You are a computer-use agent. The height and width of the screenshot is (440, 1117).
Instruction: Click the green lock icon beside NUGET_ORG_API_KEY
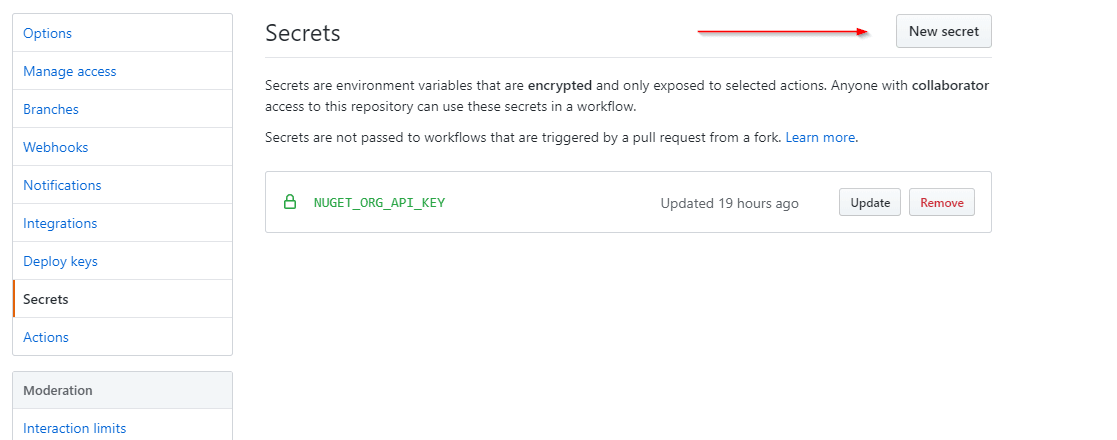(x=290, y=202)
